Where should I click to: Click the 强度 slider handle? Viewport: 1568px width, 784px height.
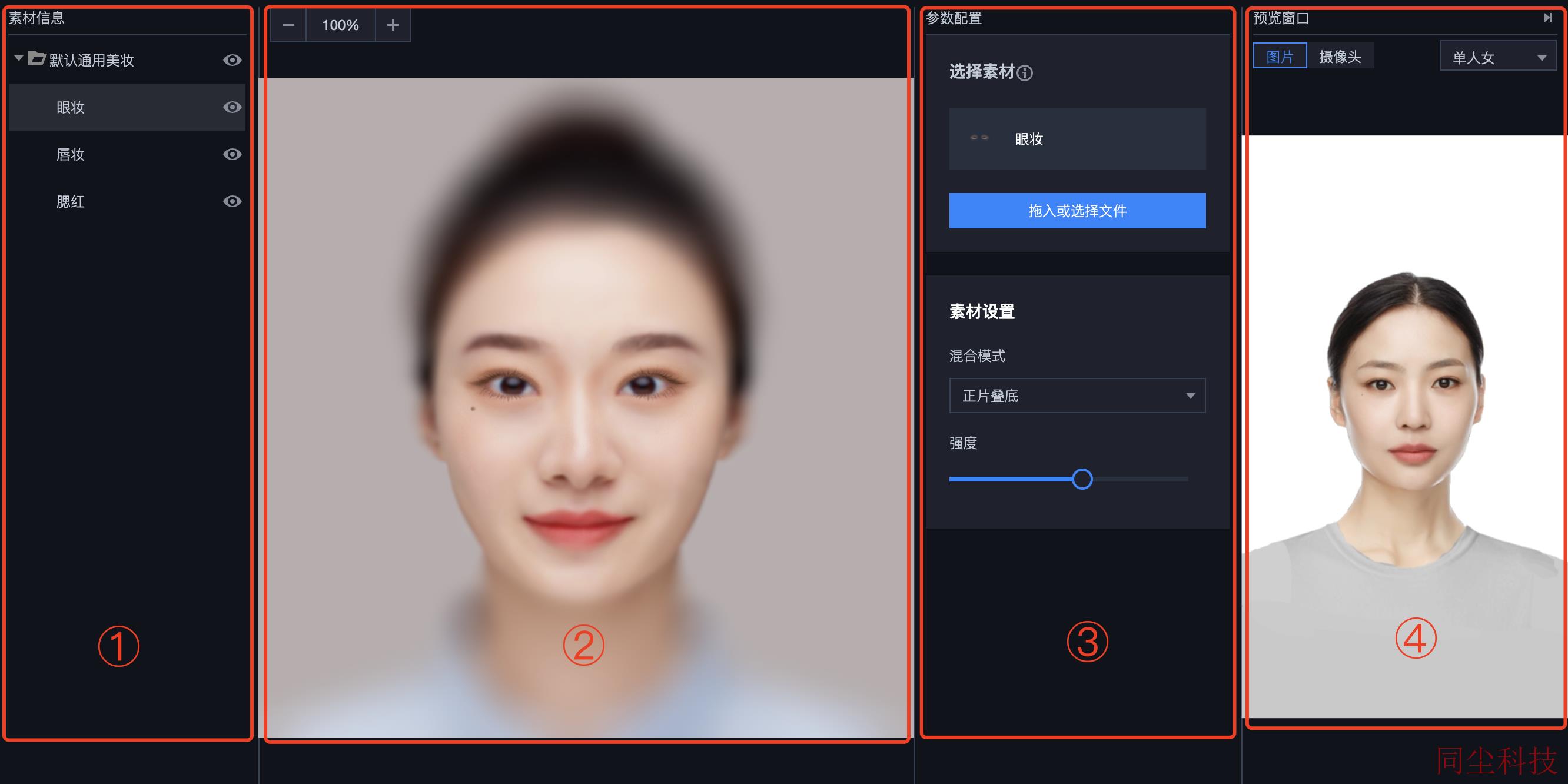click(1082, 479)
